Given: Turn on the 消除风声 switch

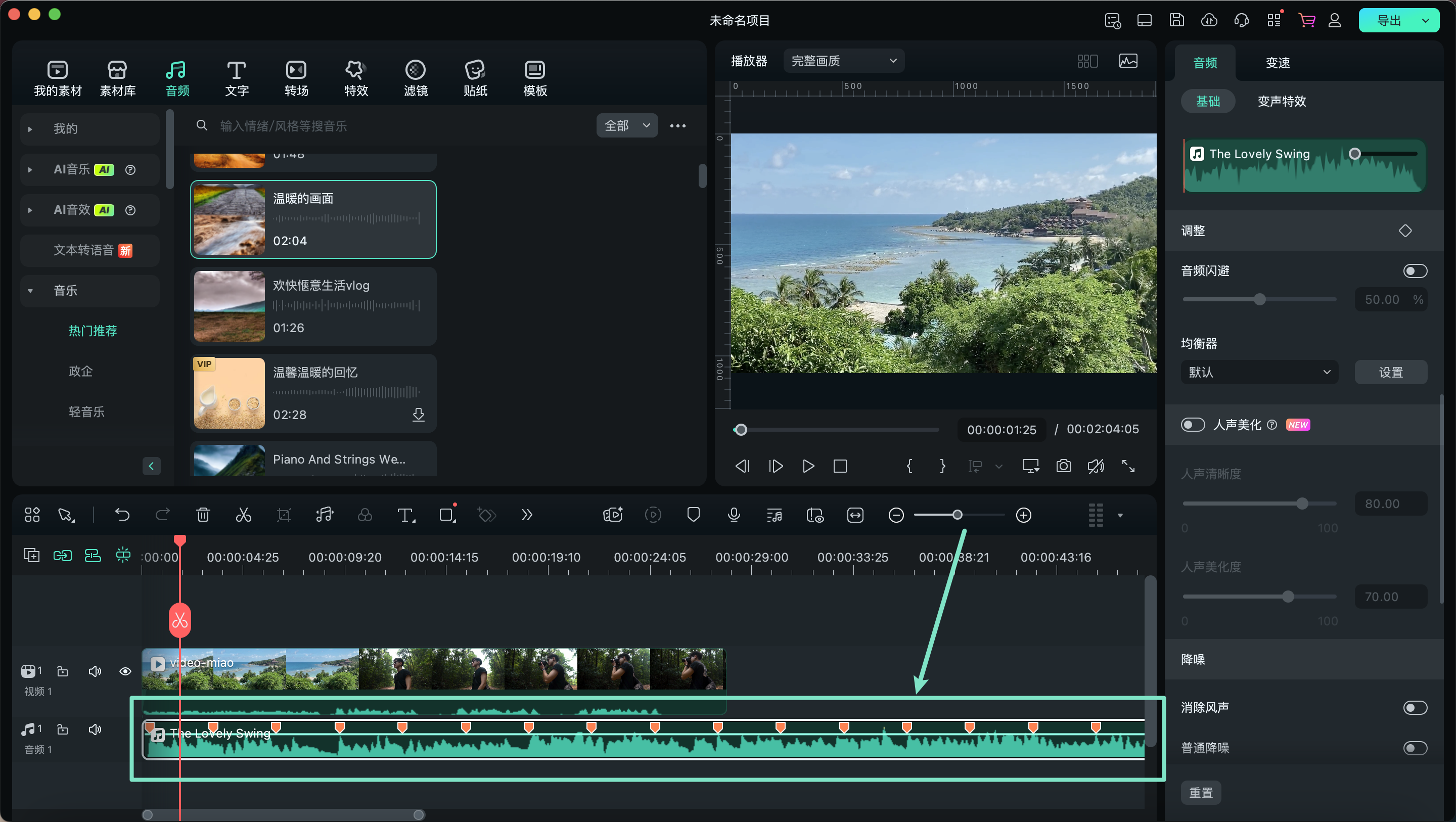Looking at the screenshot, I should tap(1415, 708).
